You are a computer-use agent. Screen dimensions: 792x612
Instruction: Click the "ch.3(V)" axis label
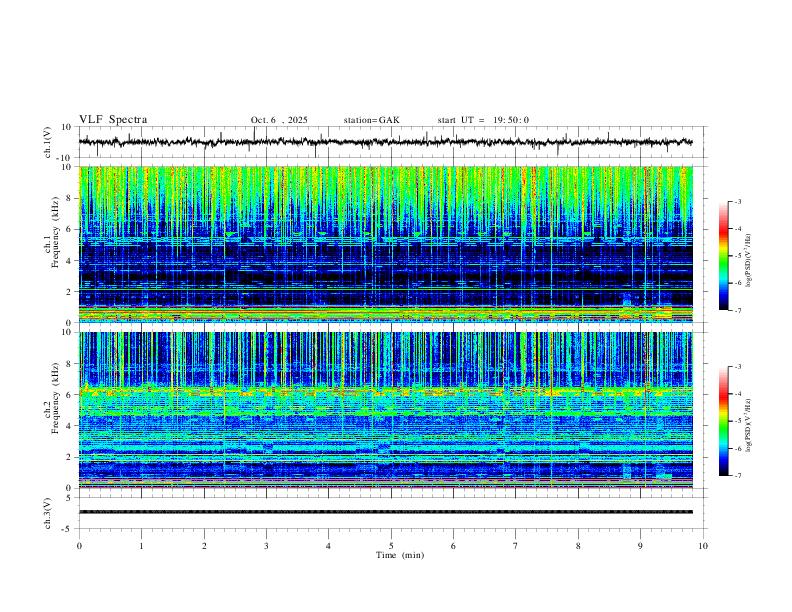pyautogui.click(x=48, y=513)
